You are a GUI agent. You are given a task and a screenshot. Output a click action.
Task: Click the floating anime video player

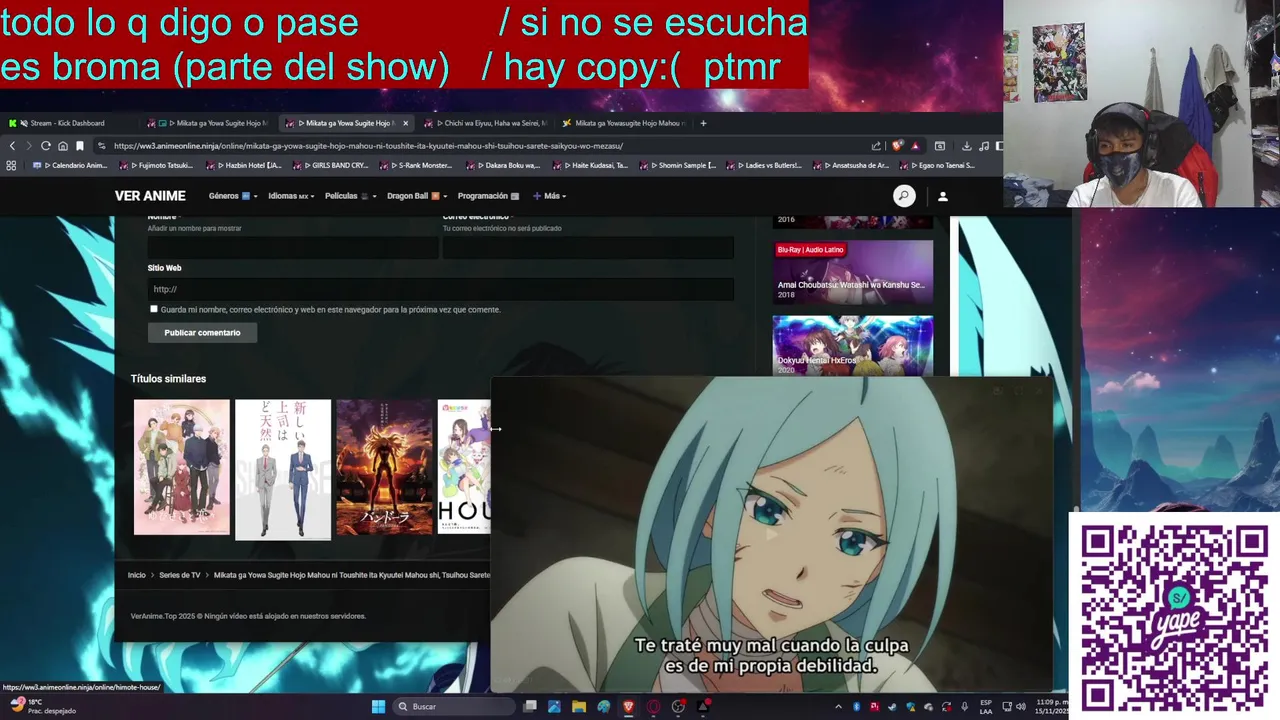(772, 535)
